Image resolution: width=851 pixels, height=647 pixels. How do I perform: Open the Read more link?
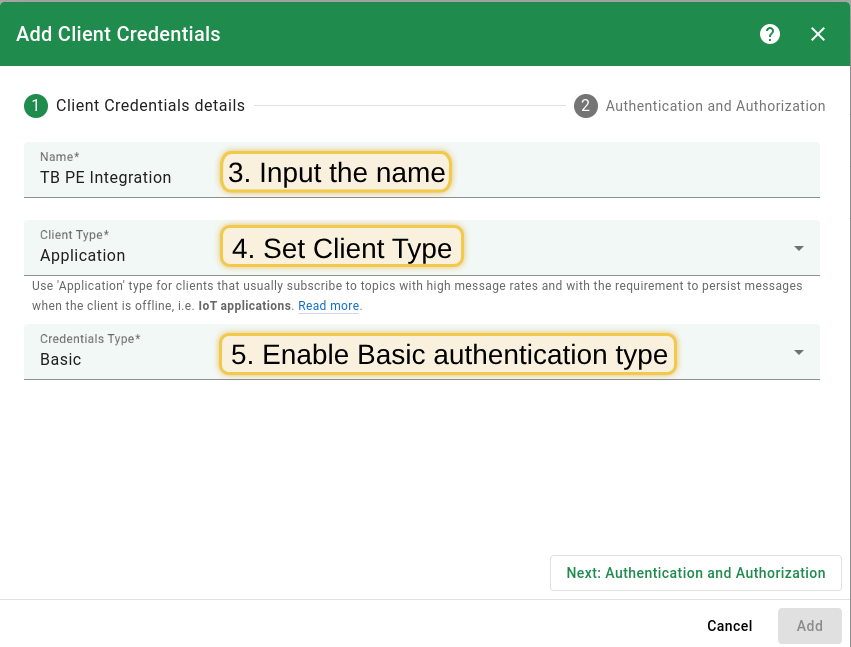pyautogui.click(x=328, y=305)
